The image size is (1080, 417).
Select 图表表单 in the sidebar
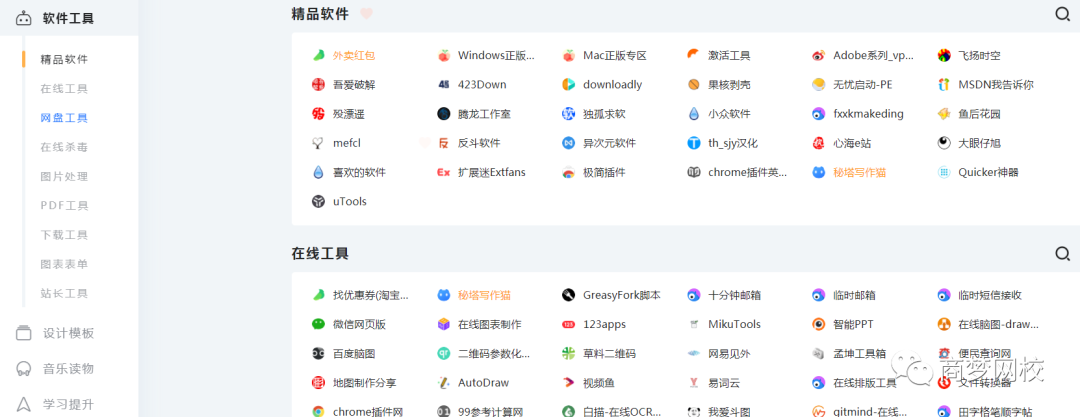tap(64, 264)
